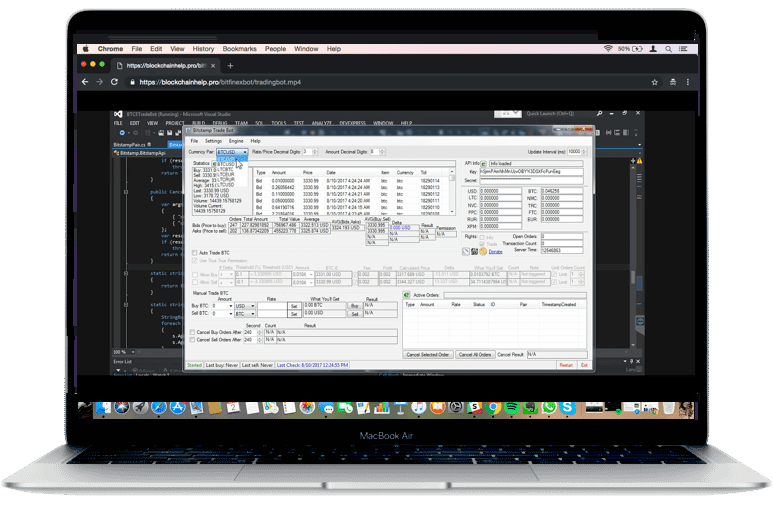Open Finder from the dock
The width and height of the screenshot is (773, 505).
pyautogui.click(x=104, y=408)
